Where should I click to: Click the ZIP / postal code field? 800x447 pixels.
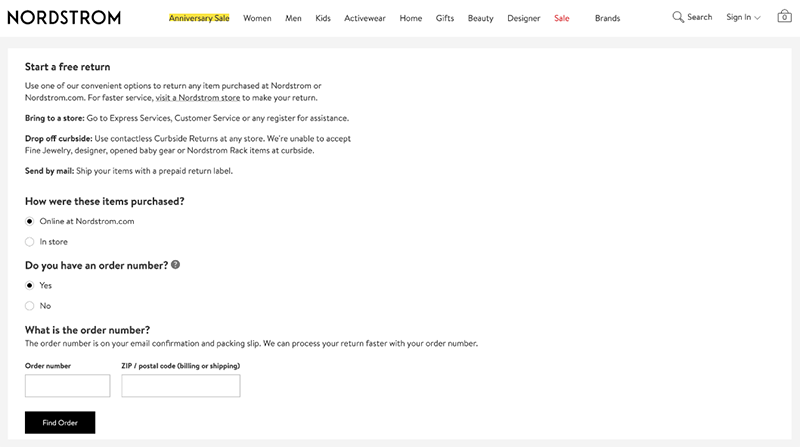coord(181,386)
